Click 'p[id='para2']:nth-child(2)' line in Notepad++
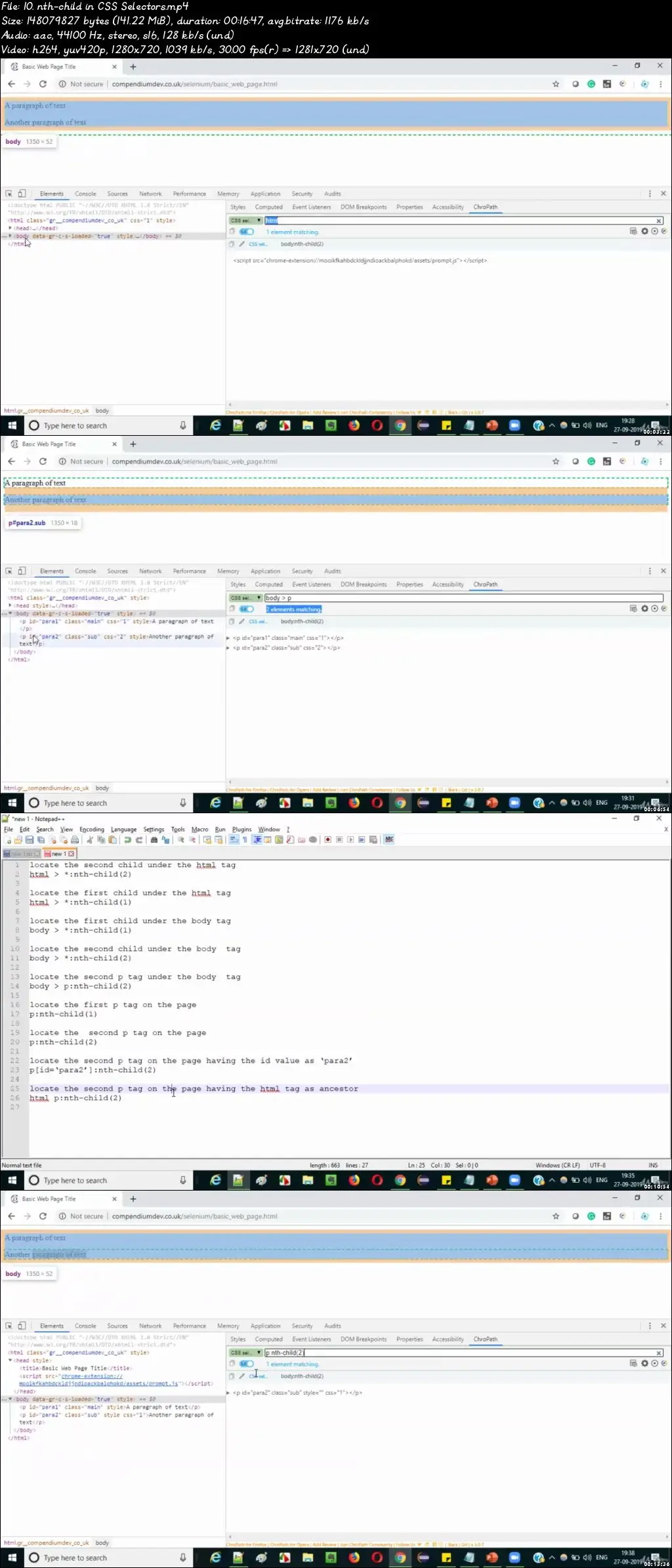672x1568 pixels. [93, 1070]
